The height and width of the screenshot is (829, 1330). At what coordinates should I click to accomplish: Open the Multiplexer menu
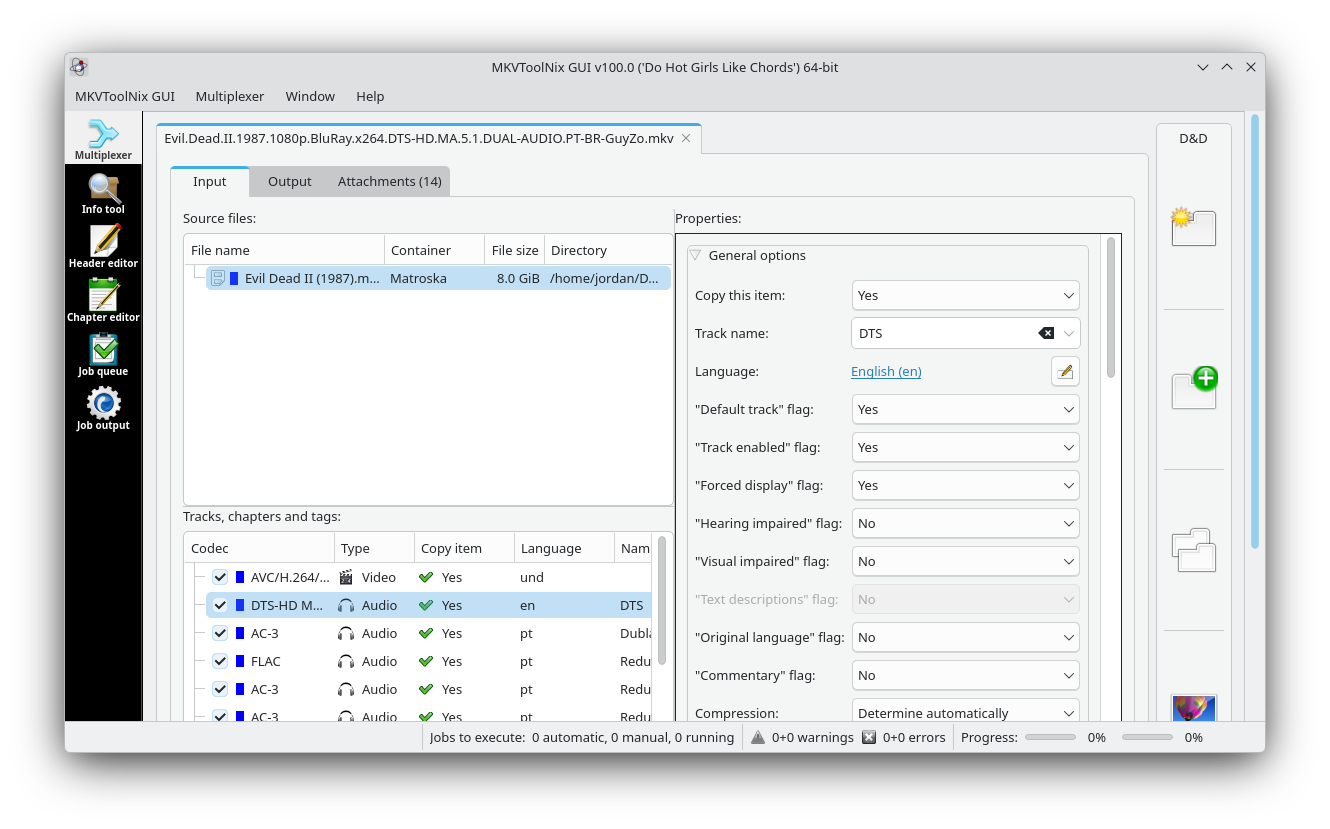[x=230, y=96]
